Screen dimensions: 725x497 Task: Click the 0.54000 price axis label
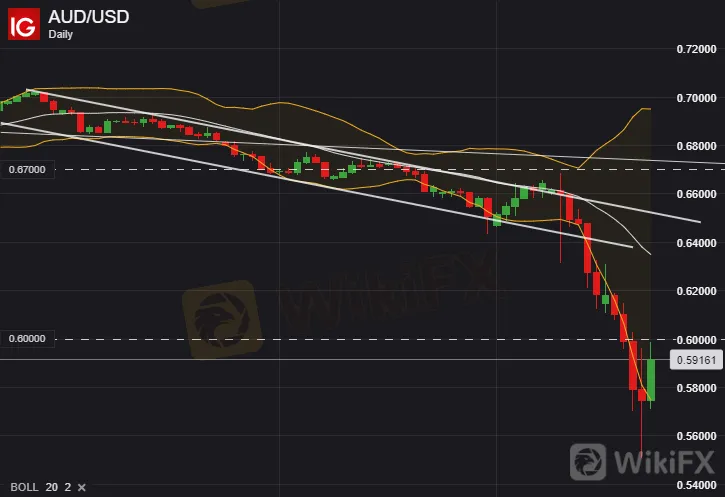pos(696,485)
